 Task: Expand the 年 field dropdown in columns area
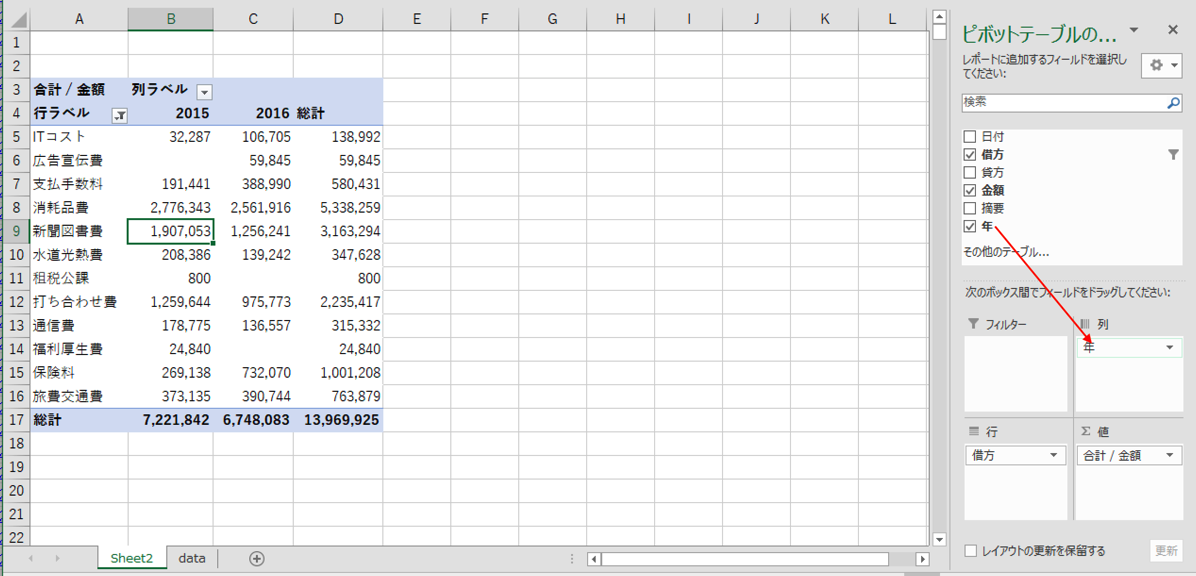[x=1169, y=348]
